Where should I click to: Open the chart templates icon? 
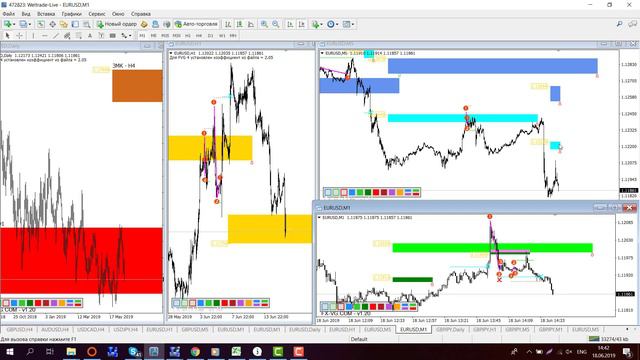click(x=346, y=24)
